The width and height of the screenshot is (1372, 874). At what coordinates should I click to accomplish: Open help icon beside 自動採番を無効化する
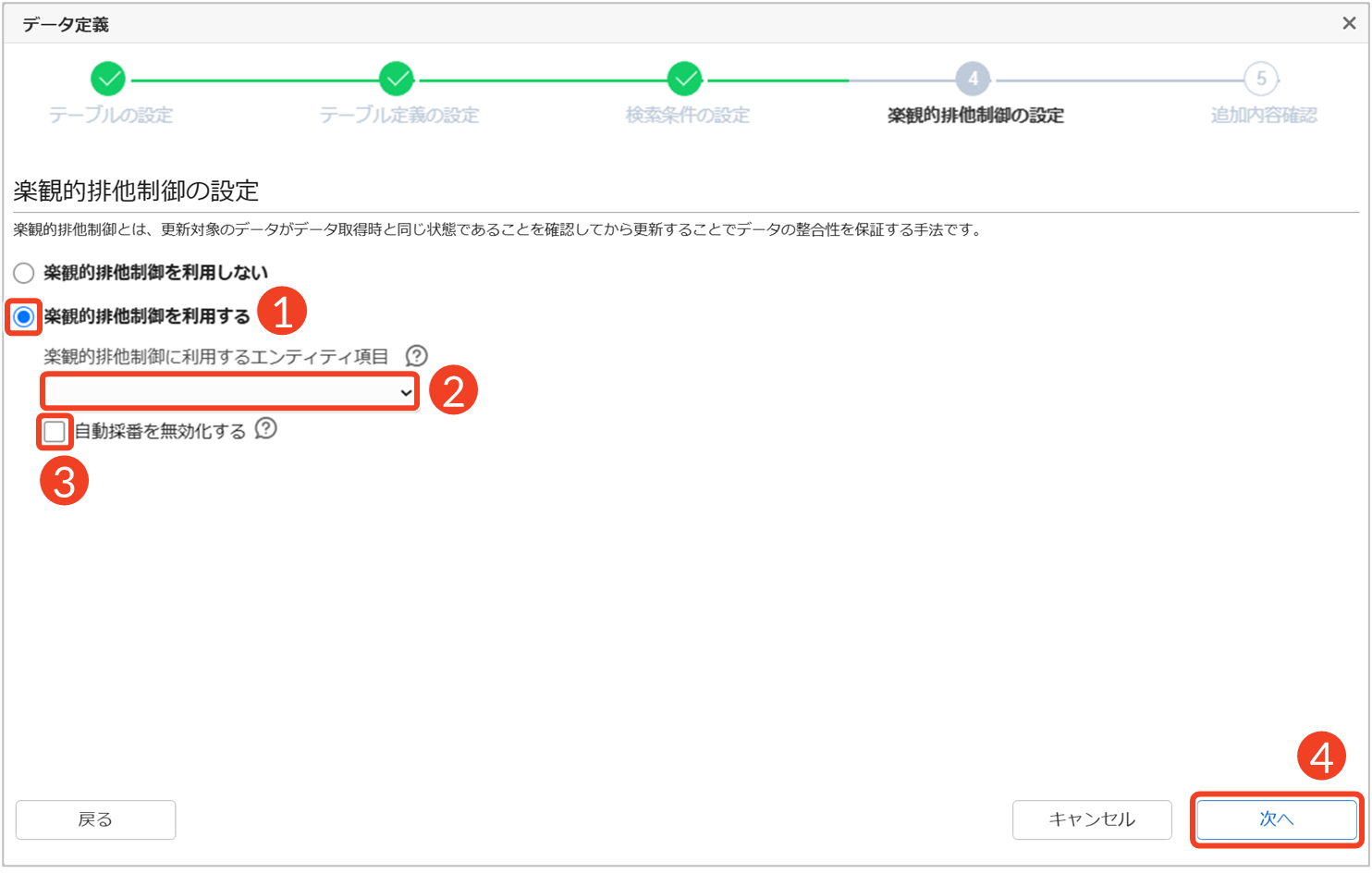pyautogui.click(x=266, y=429)
